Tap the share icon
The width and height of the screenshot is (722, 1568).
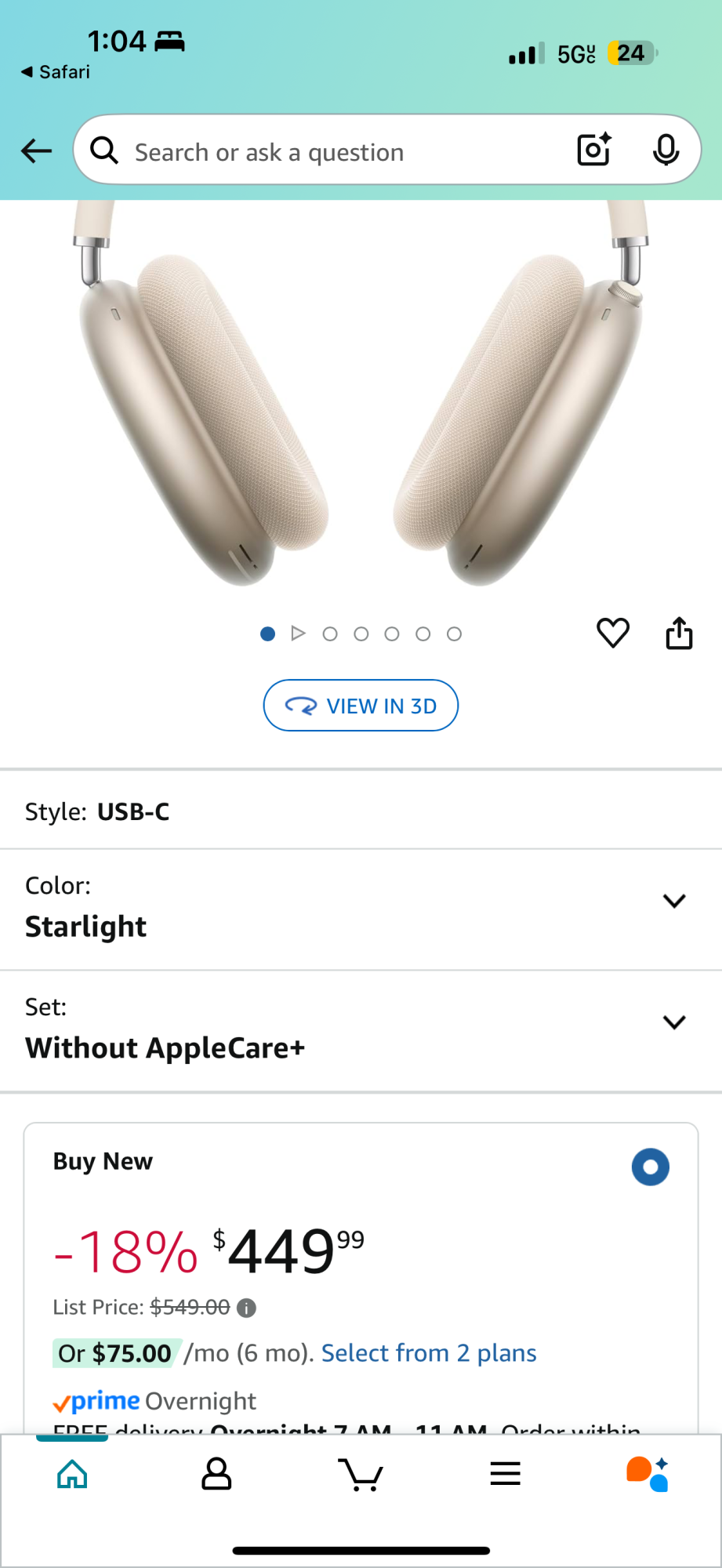(679, 633)
